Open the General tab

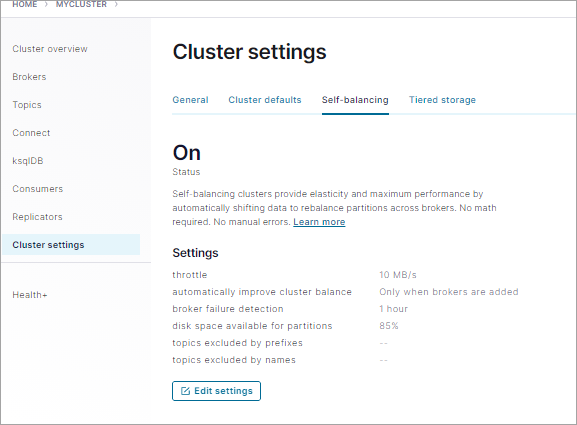point(190,100)
